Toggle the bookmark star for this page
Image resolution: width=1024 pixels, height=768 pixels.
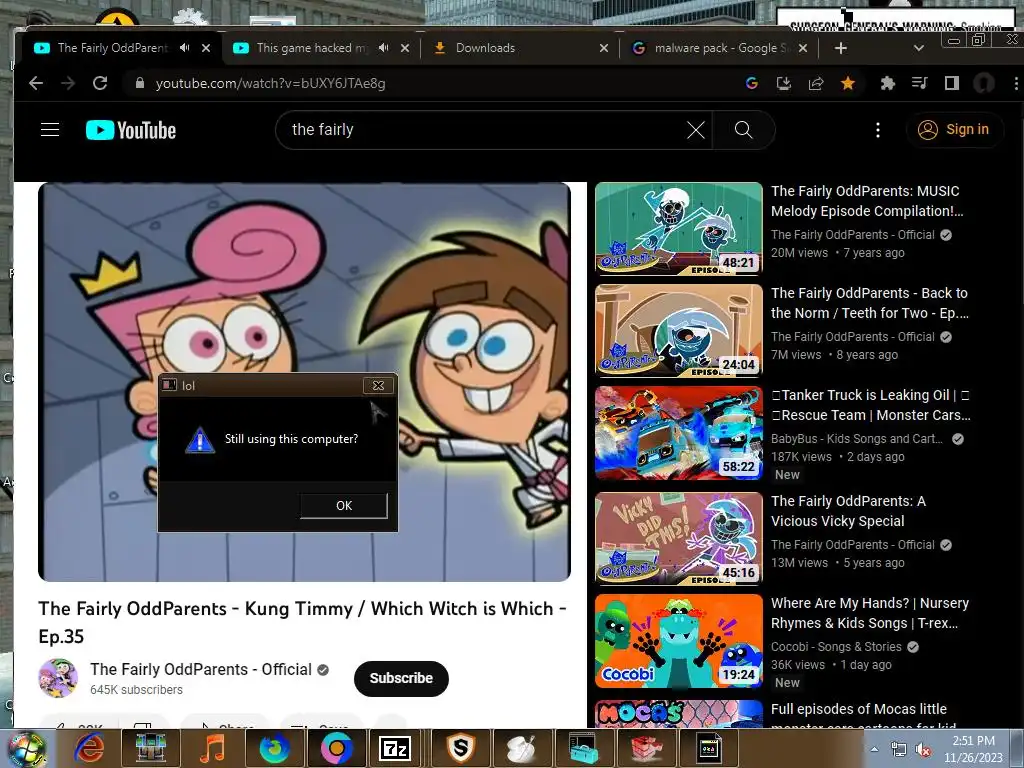[x=848, y=83]
